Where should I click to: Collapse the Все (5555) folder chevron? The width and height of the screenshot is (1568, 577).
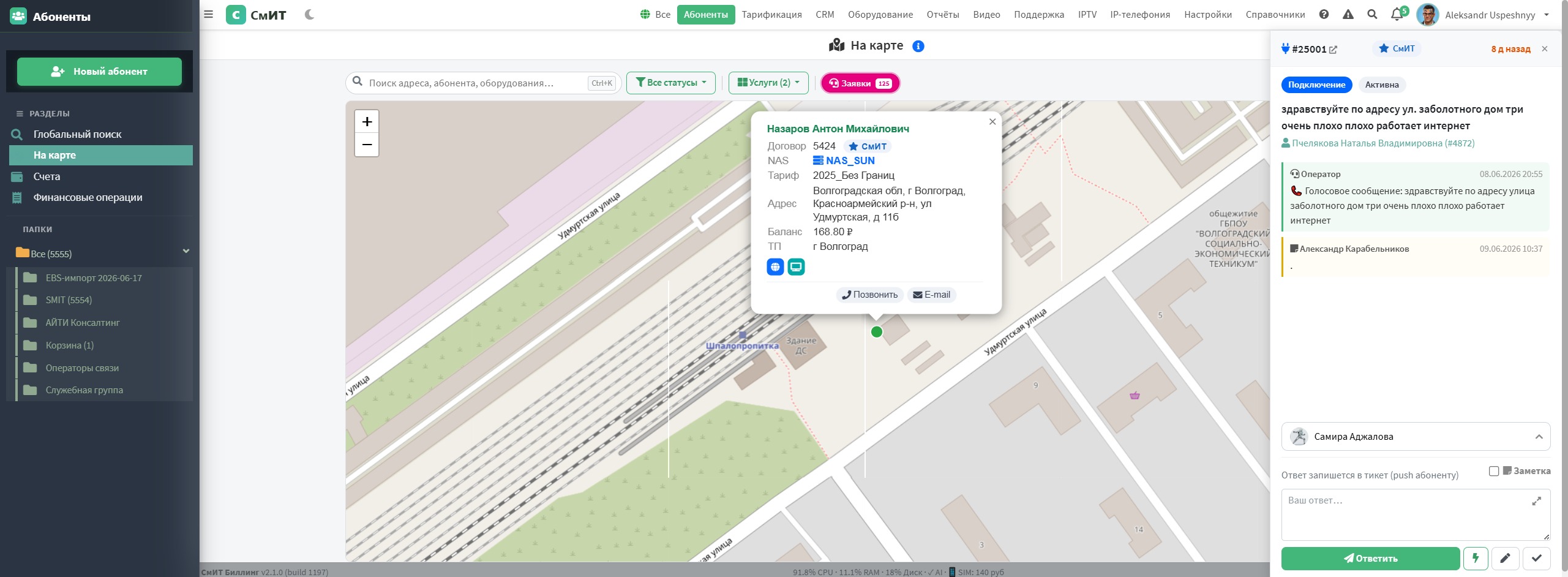pyautogui.click(x=186, y=251)
